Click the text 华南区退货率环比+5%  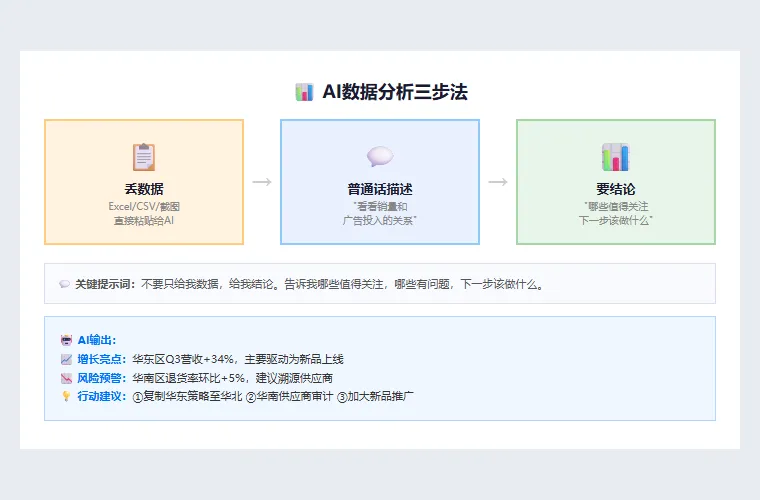189,378
